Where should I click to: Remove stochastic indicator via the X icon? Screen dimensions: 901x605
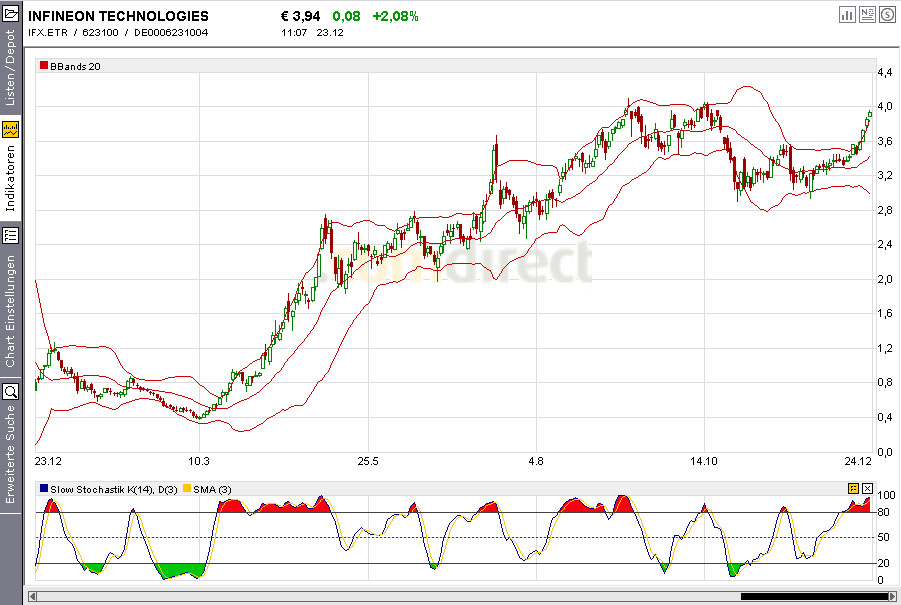coord(867,488)
